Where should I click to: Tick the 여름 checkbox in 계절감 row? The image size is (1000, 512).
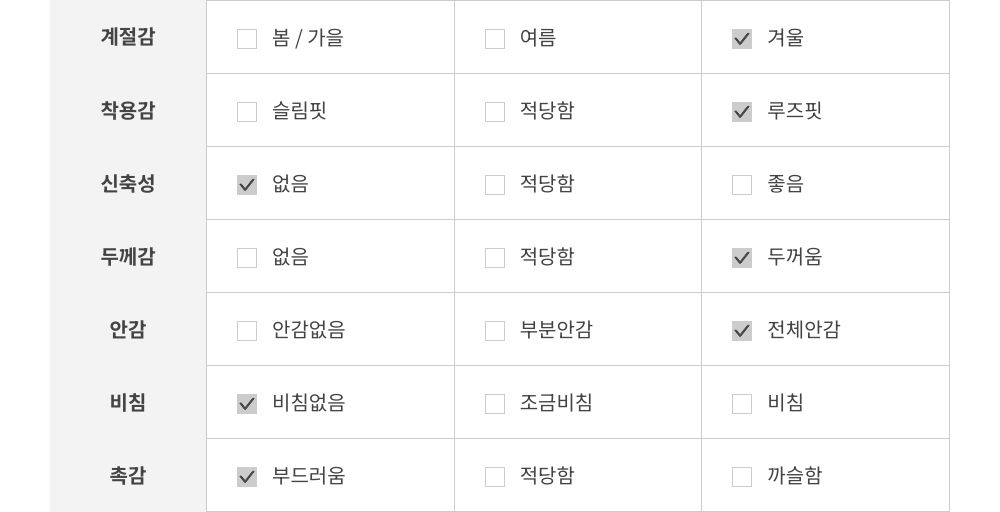[x=495, y=39]
